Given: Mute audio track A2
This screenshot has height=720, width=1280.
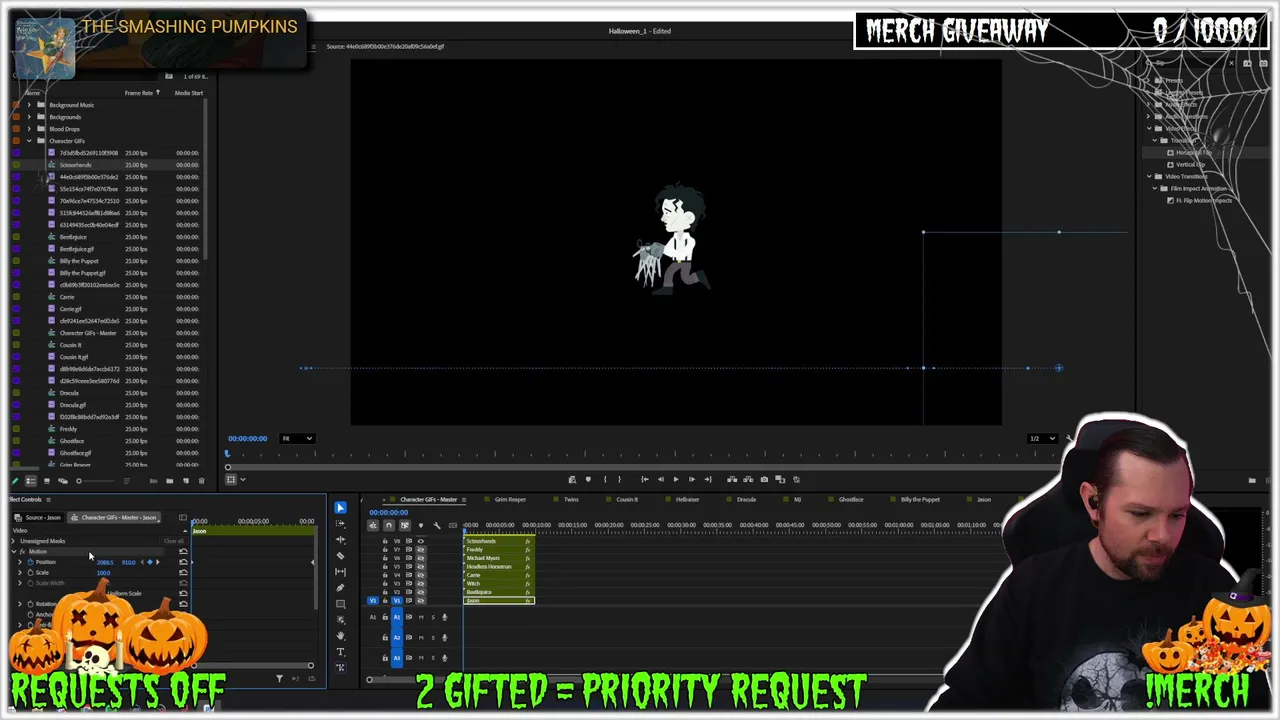Looking at the screenshot, I should [421, 637].
